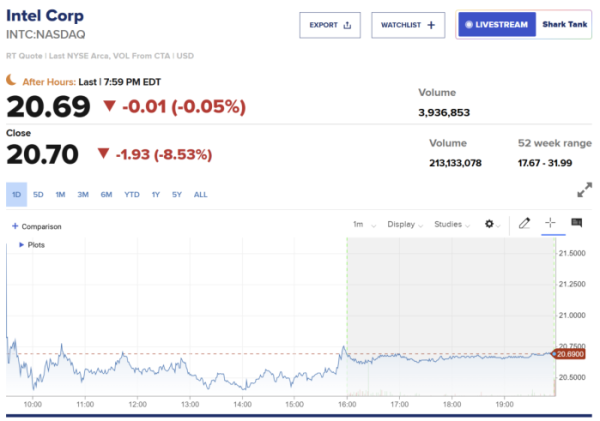Open the Studies dropdown
This screenshot has width=600, height=421.
[x=451, y=225]
